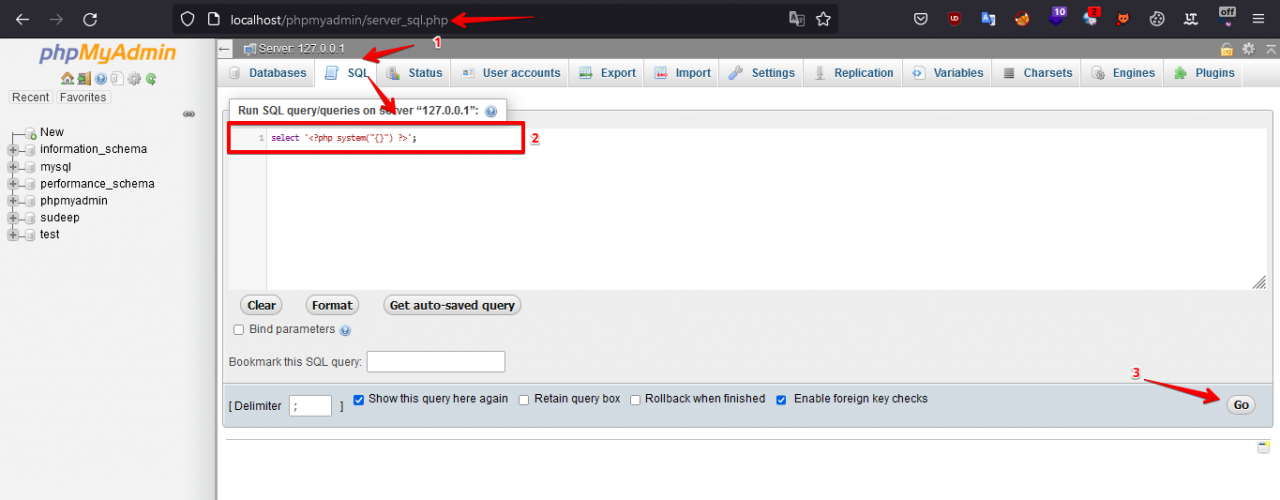Click the green reload navigation icon
Image resolution: width=1280 pixels, height=500 pixels.
point(151,79)
